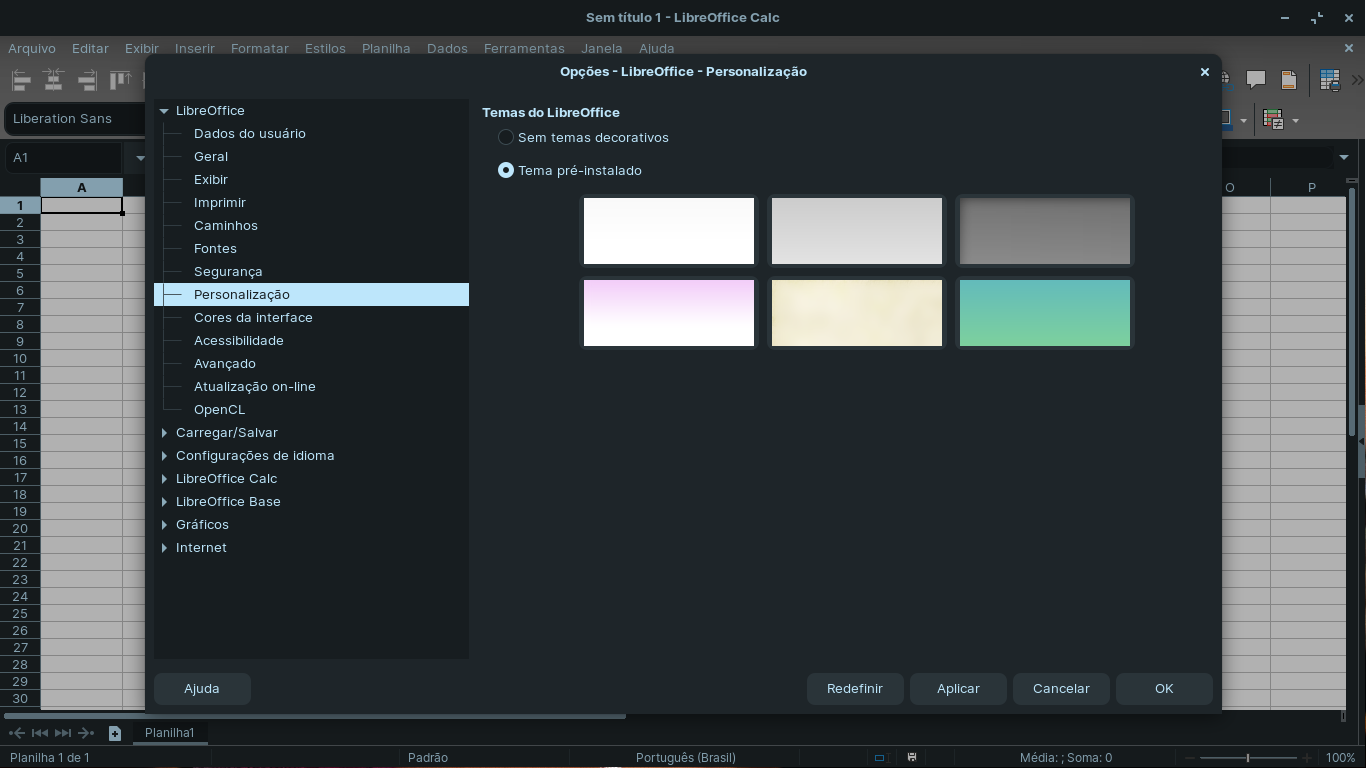
Task: Click the document save status icon
Action: [911, 757]
